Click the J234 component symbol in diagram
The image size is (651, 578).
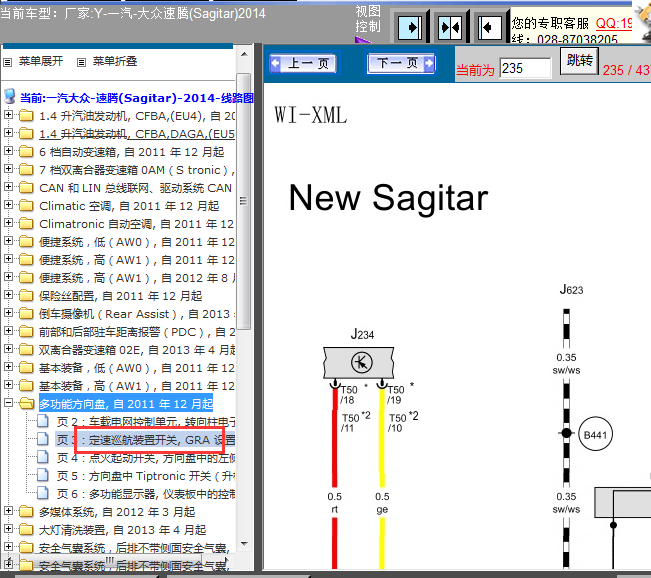pos(359,363)
